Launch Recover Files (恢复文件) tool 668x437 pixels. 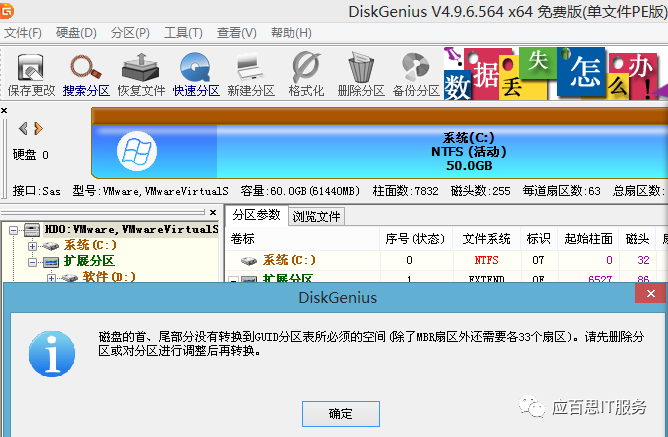(x=141, y=75)
